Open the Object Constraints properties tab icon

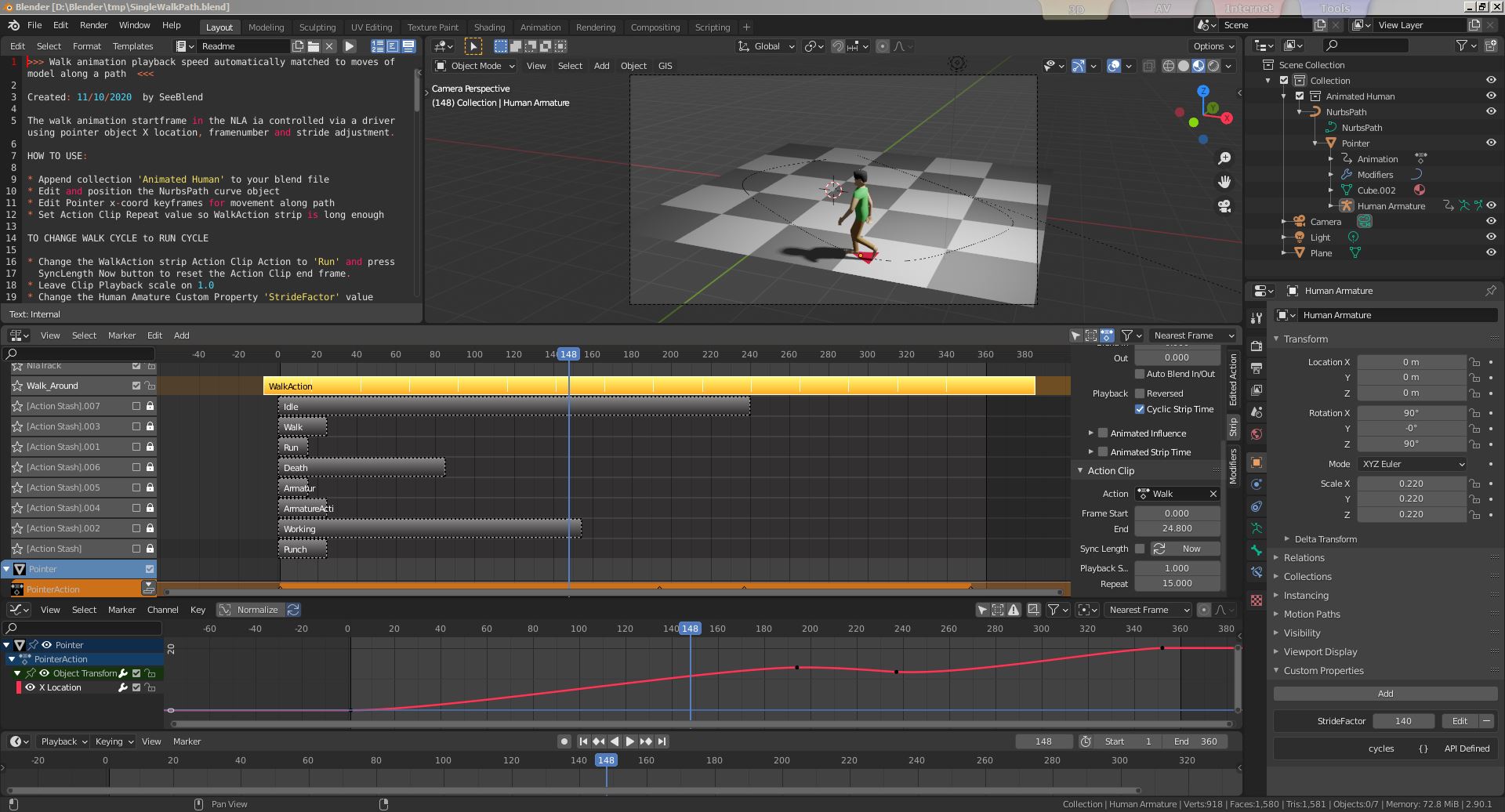click(1257, 506)
